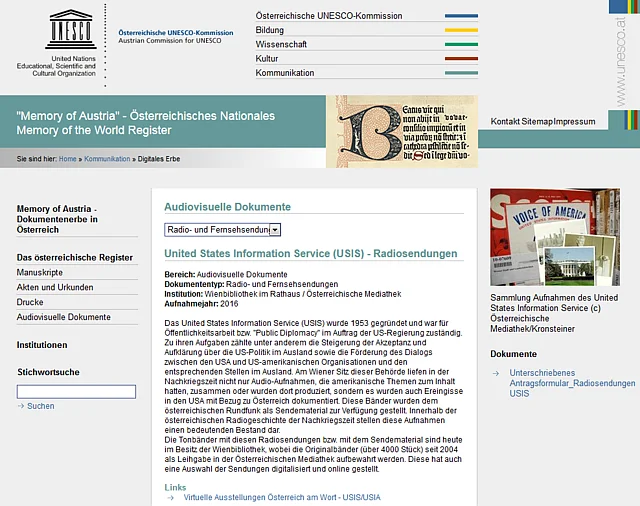Click the 'Institution: Wienbibliothek im Rathaus' line
640x506 pixels.
[x=282, y=294]
